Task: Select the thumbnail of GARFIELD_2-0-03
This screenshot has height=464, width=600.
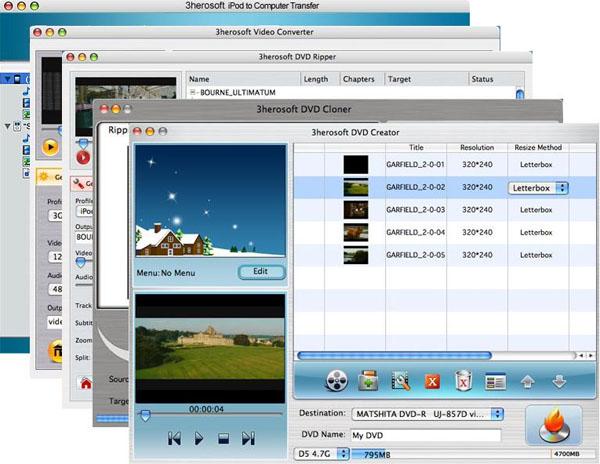Action: click(356, 210)
